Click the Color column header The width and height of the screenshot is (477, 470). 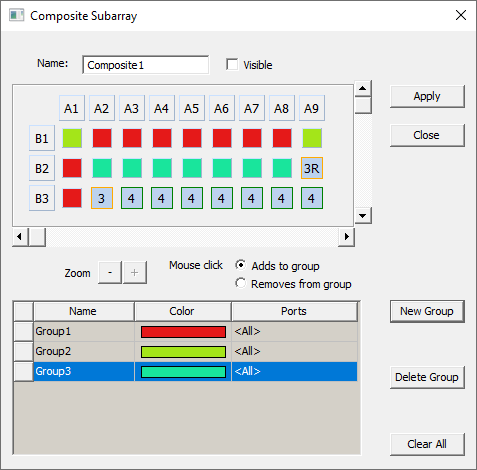pyautogui.click(x=183, y=311)
